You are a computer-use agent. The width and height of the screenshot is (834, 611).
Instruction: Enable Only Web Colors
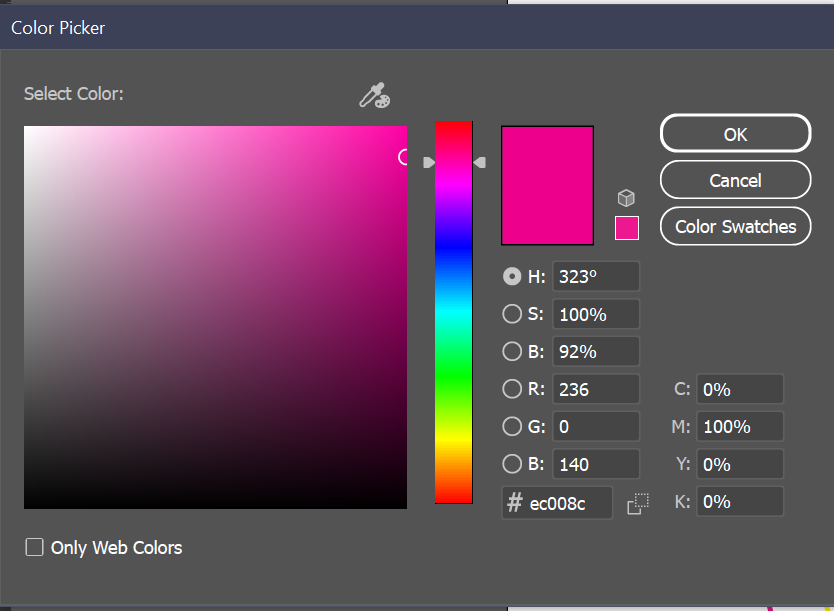pos(34,547)
